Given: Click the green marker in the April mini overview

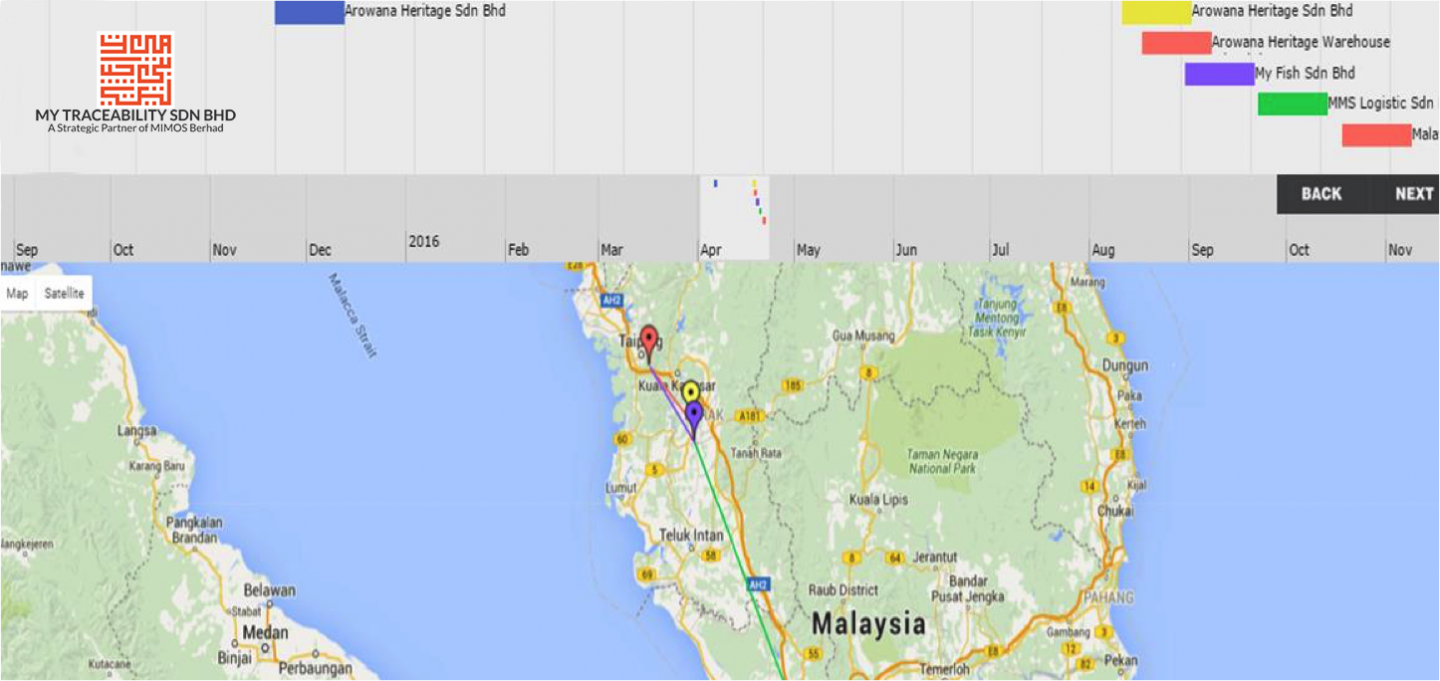Looking at the screenshot, I should pos(760,211).
